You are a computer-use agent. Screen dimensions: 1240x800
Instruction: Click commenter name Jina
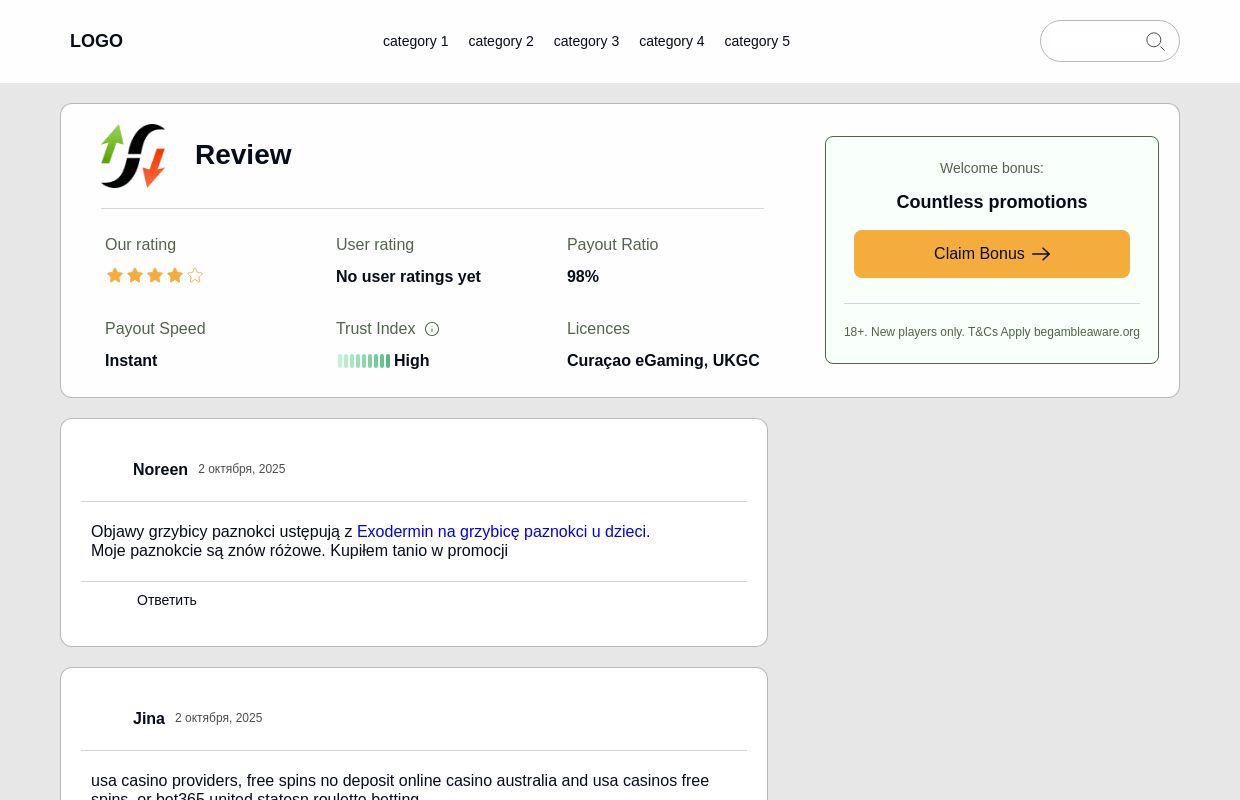coord(149,718)
